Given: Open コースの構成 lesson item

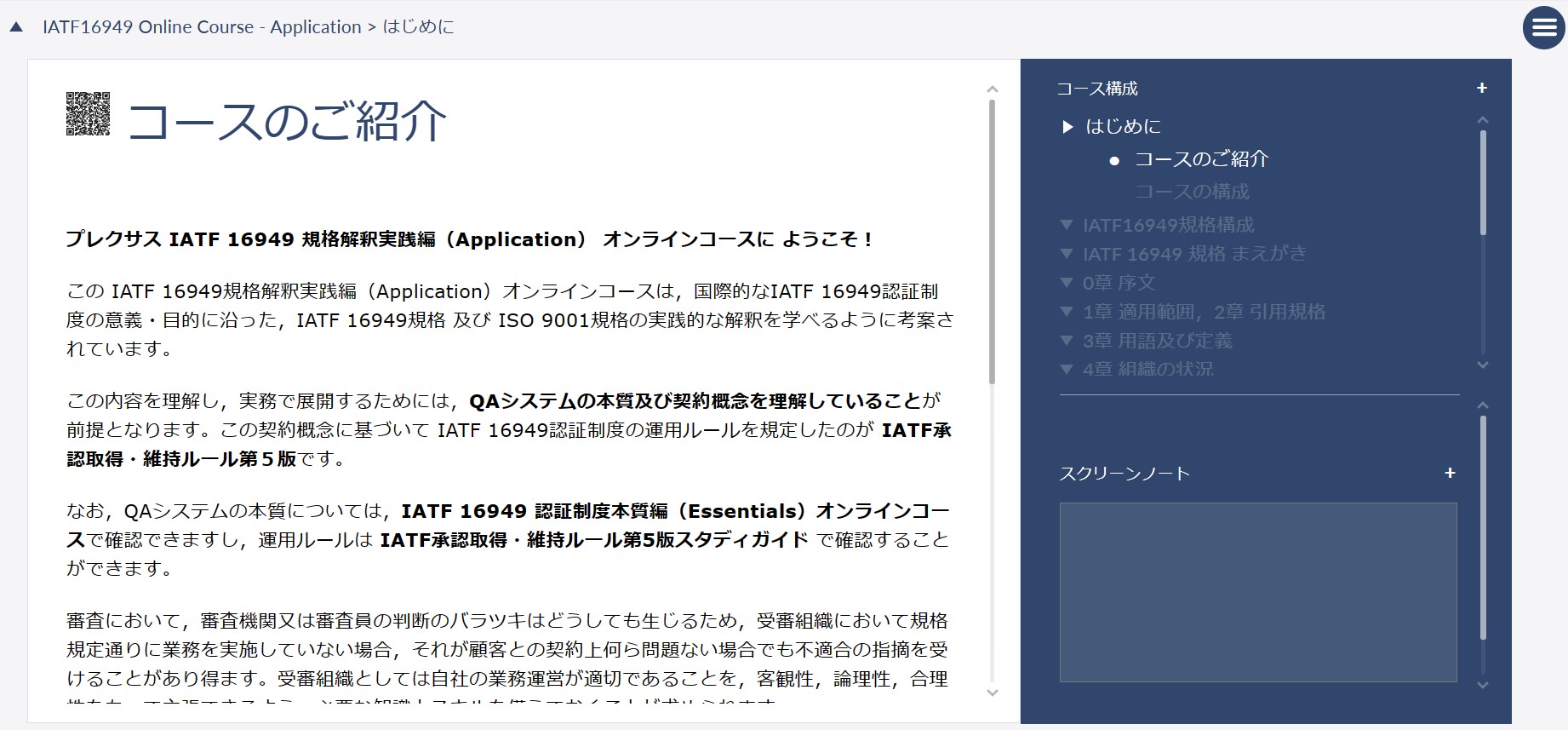Looking at the screenshot, I should coord(1192,192).
